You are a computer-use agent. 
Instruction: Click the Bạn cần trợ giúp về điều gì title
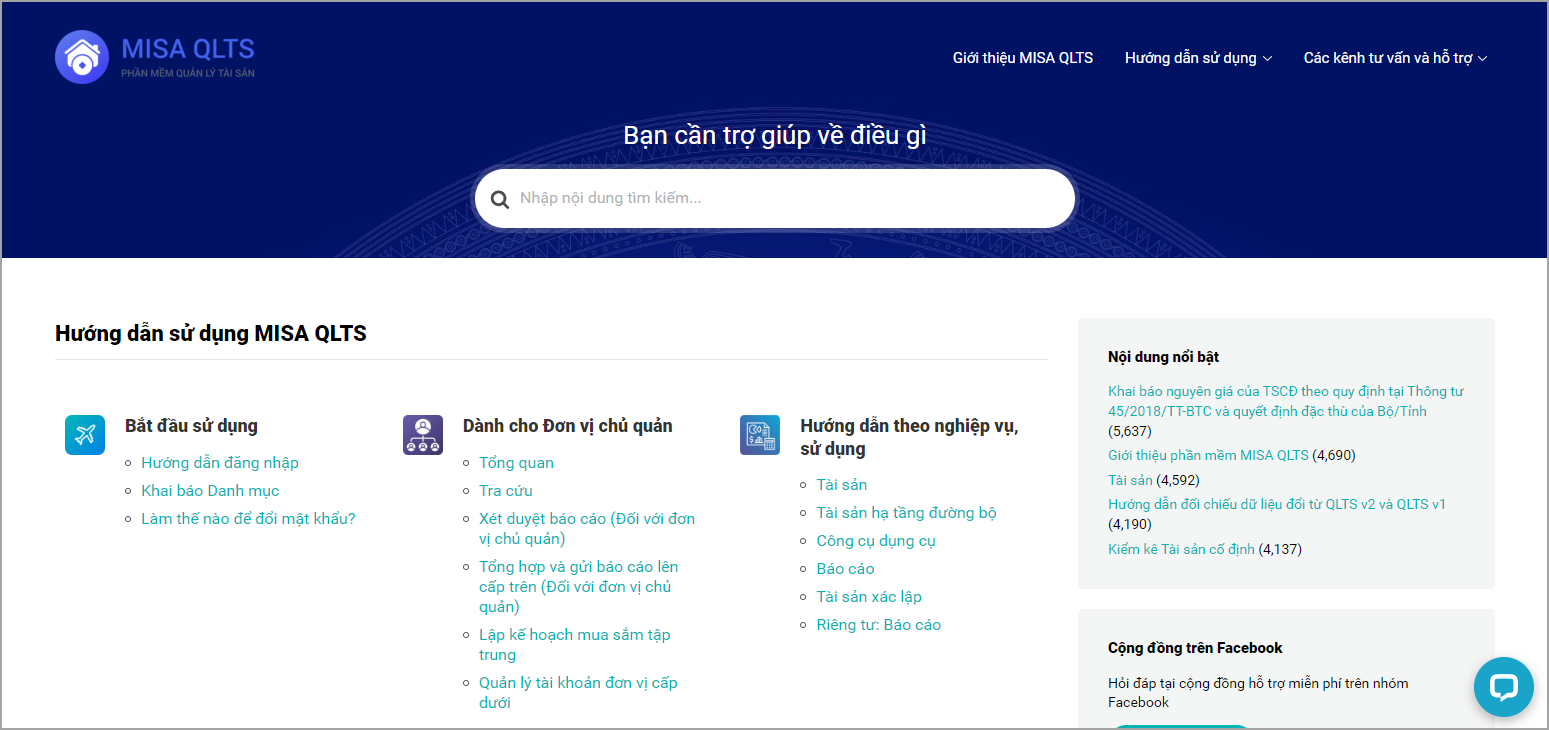pos(775,135)
